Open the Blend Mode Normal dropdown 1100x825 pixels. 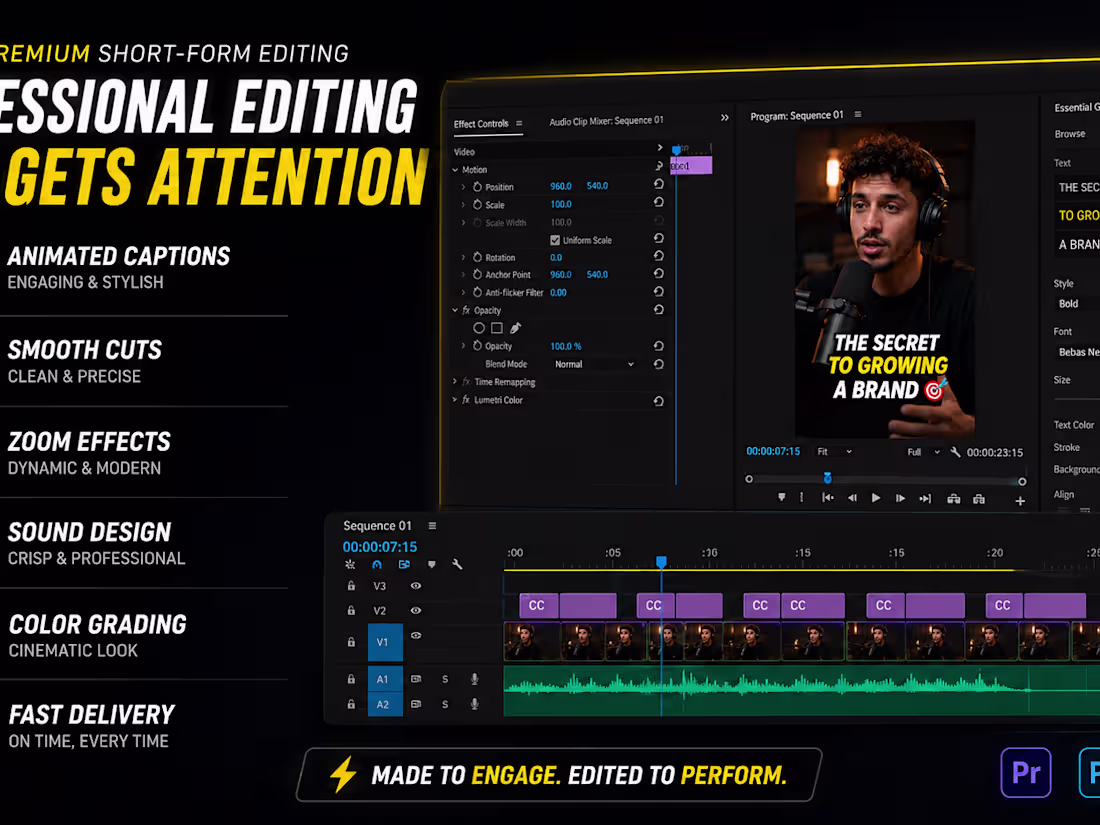(x=593, y=364)
